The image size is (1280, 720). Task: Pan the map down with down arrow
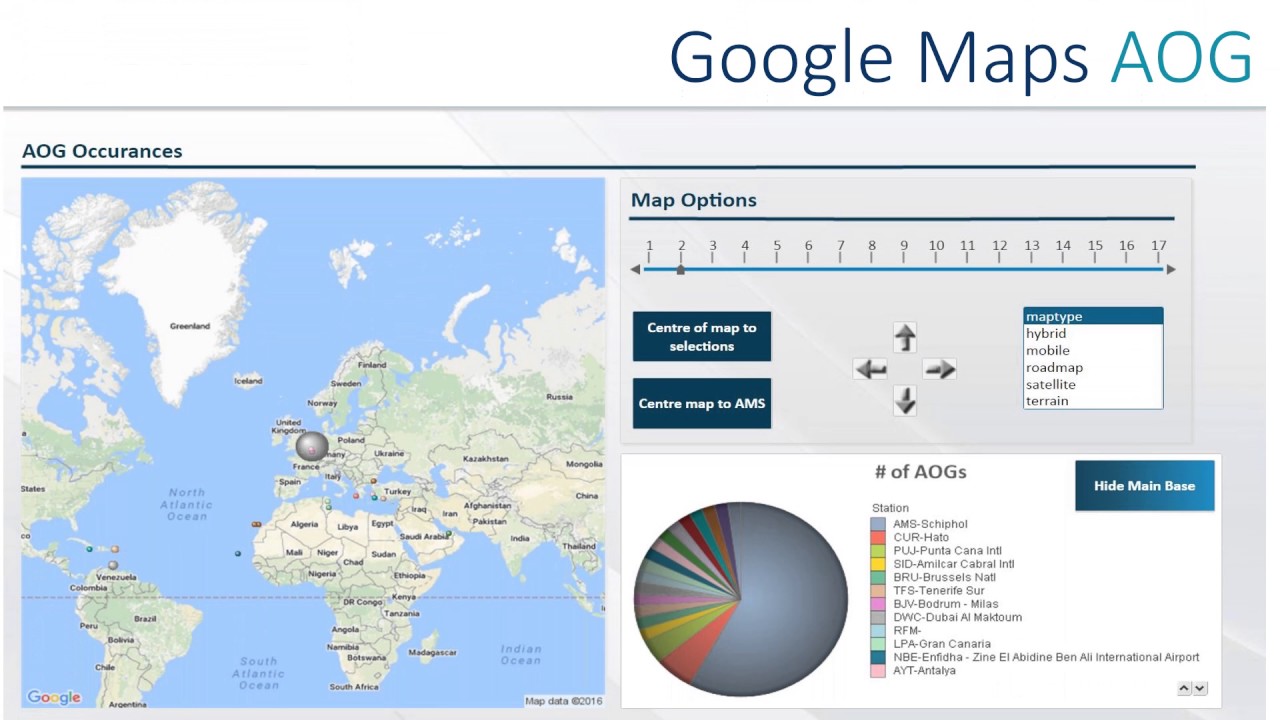coord(904,401)
